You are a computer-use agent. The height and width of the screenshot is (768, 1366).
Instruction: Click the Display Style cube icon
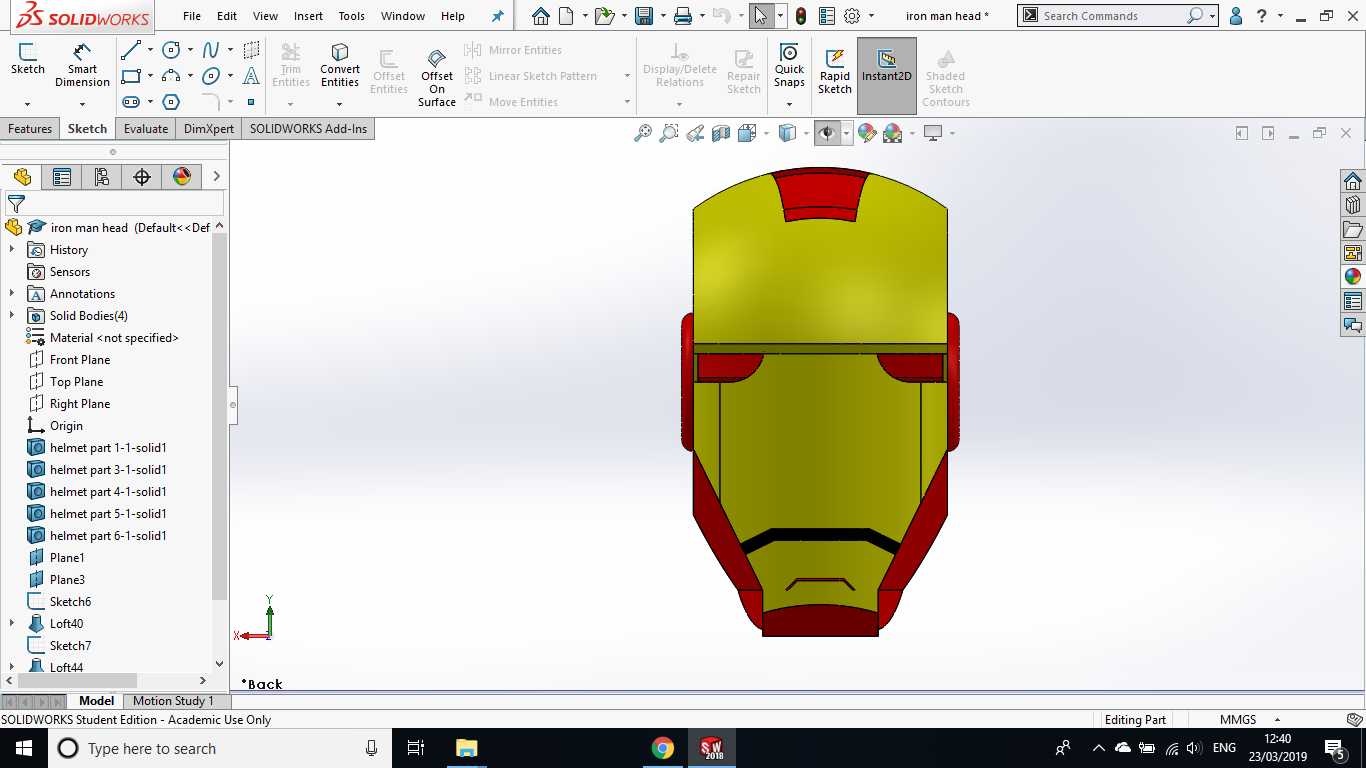(x=788, y=133)
